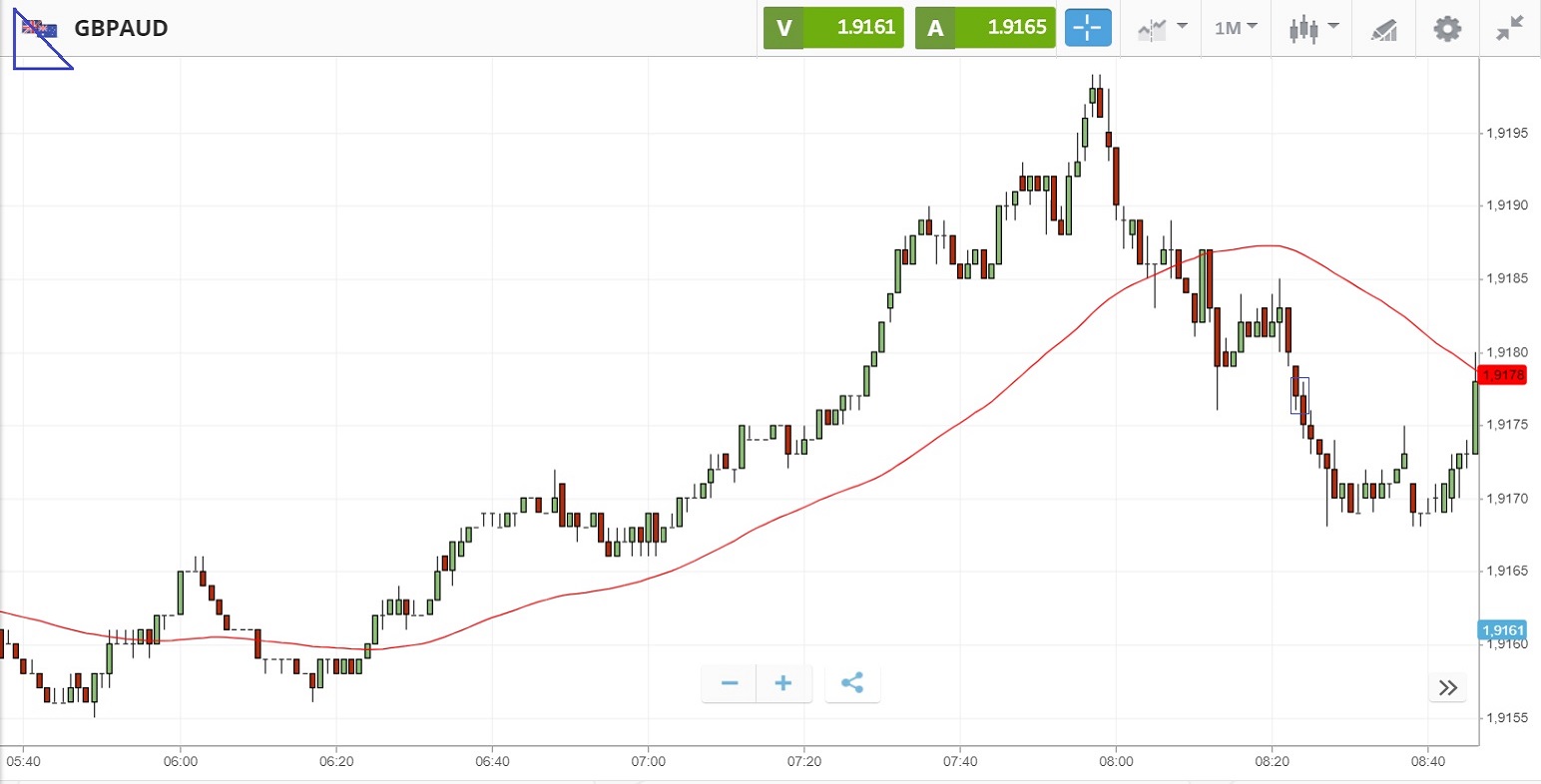Image resolution: width=1541 pixels, height=784 pixels.
Task: Click the 06:00 time axis label
Action: click(181, 762)
